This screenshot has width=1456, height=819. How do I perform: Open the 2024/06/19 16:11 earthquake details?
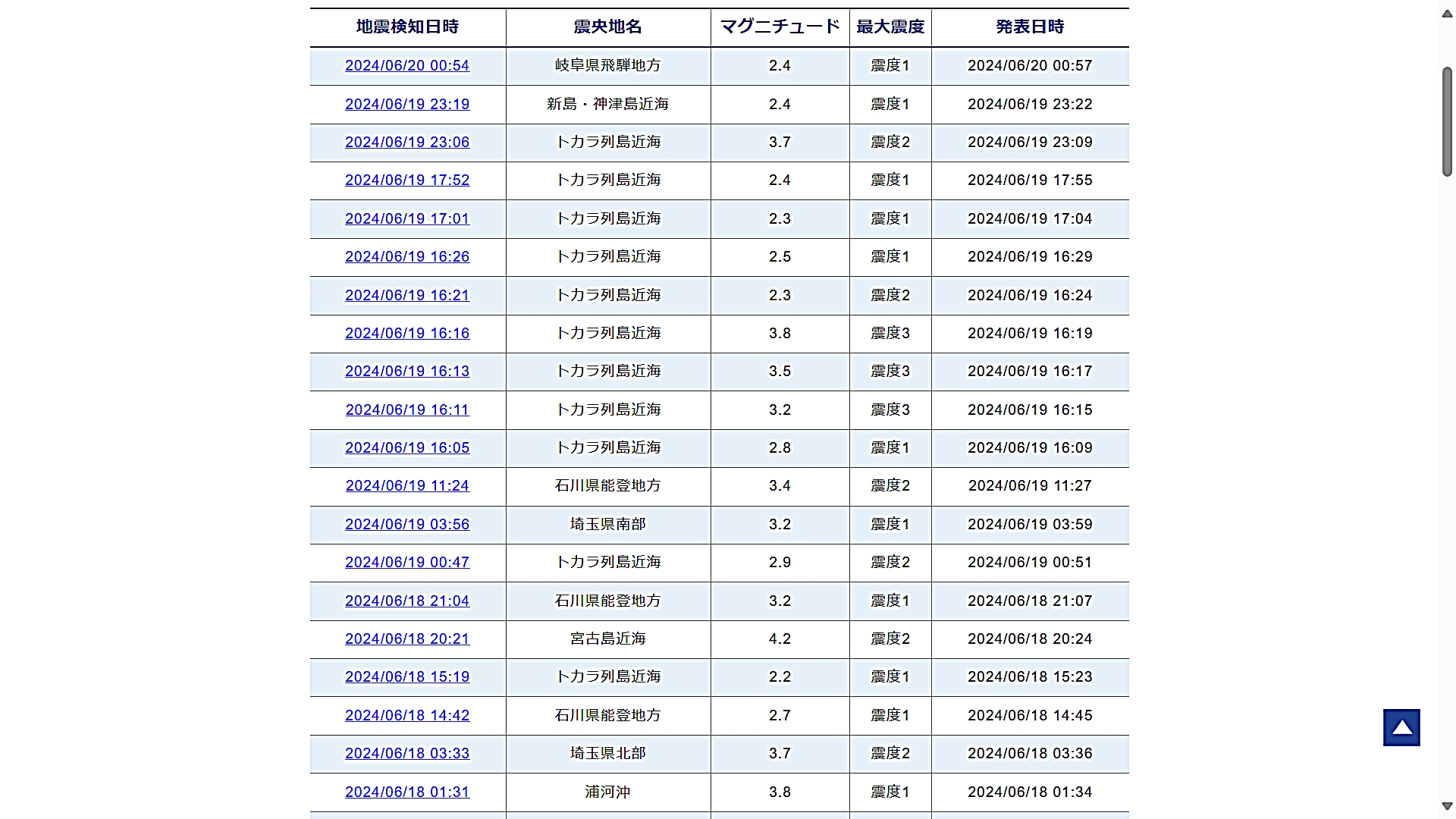407,410
